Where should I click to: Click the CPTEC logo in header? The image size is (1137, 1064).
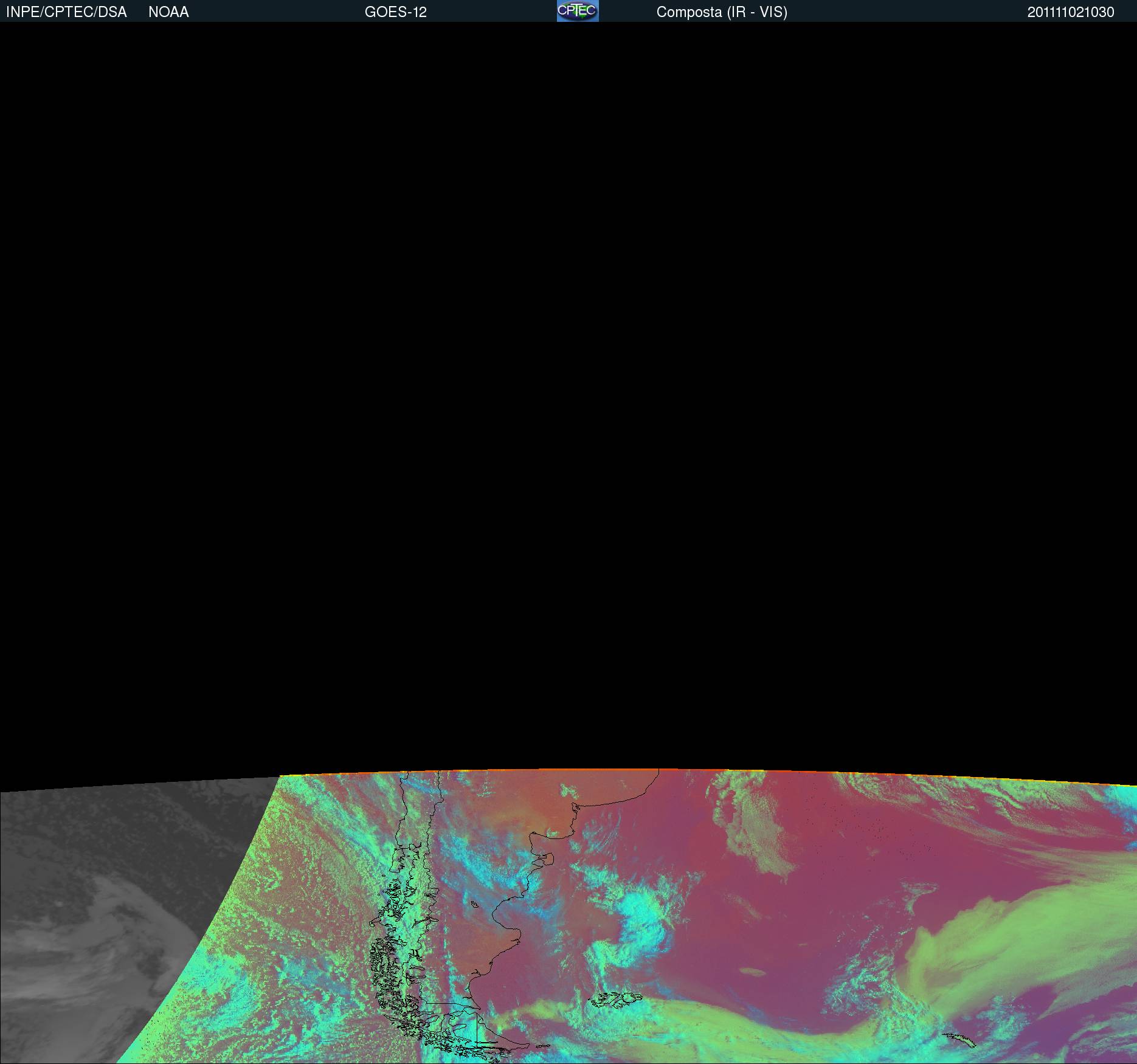point(577,11)
